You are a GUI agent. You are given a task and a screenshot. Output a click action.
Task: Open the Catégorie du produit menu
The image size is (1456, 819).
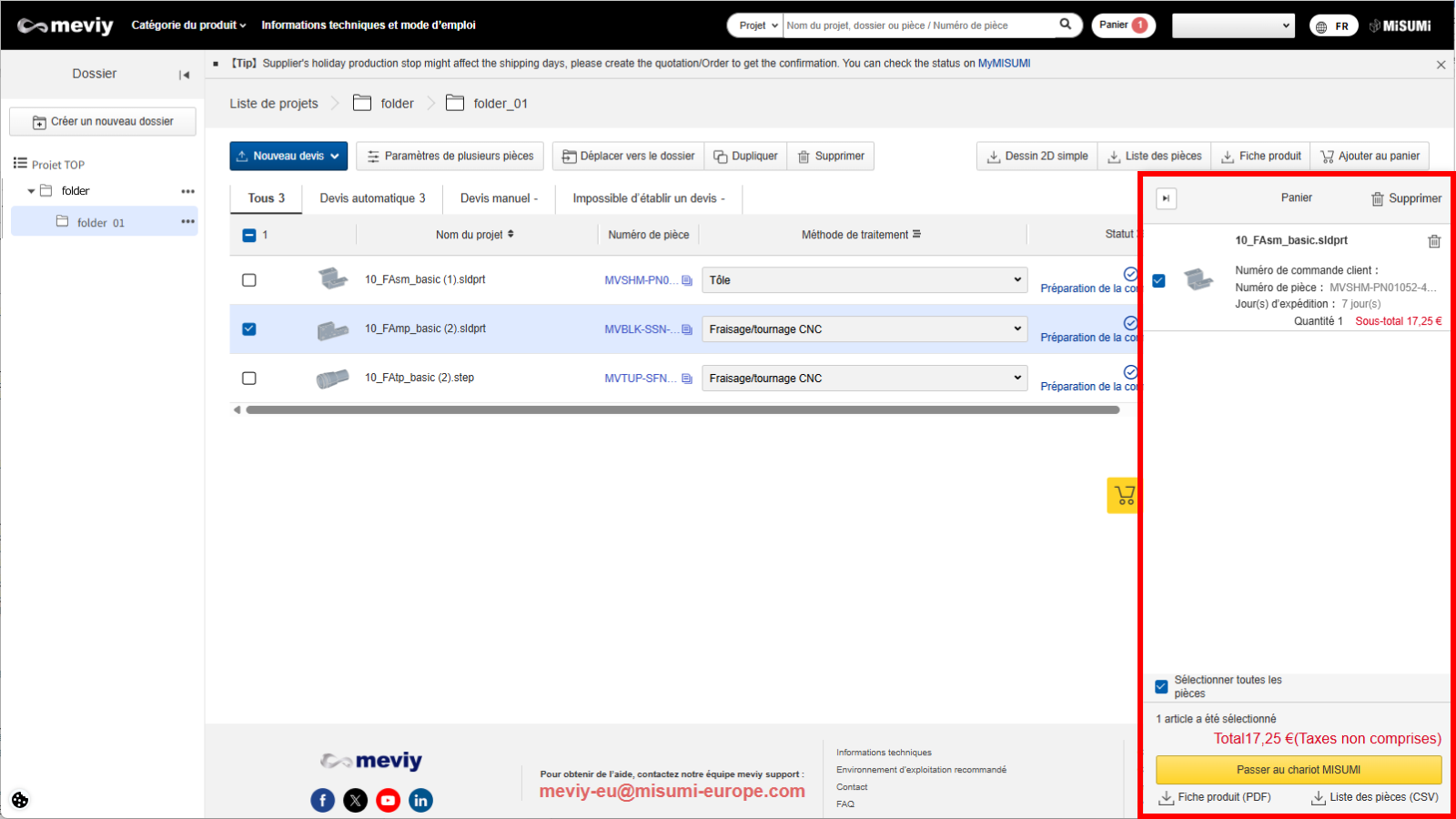click(x=188, y=25)
